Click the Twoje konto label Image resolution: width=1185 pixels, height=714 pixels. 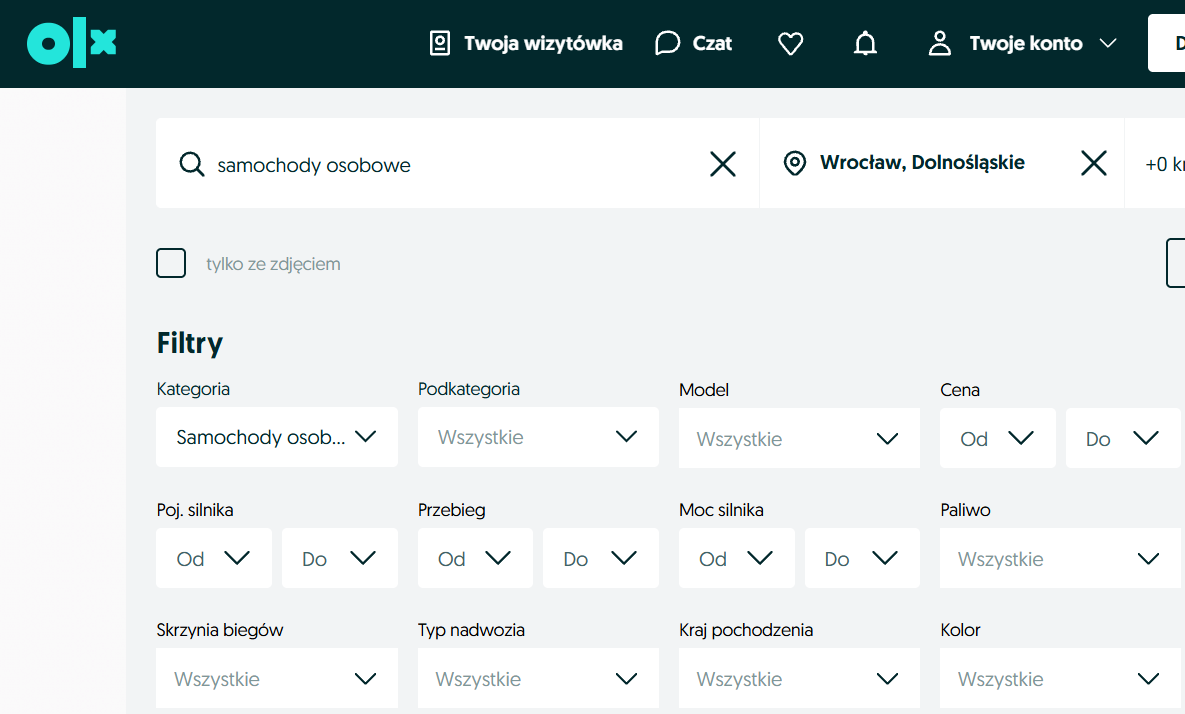click(1026, 43)
